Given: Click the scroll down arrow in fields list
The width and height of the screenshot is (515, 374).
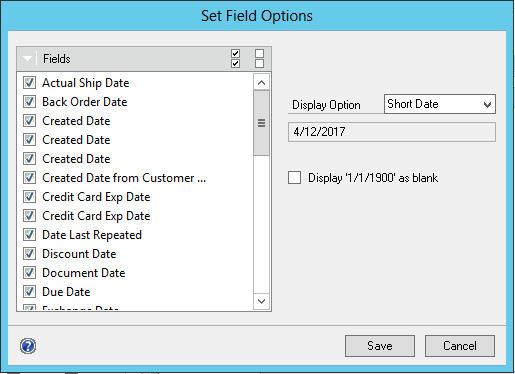Looking at the screenshot, I should [262, 301].
